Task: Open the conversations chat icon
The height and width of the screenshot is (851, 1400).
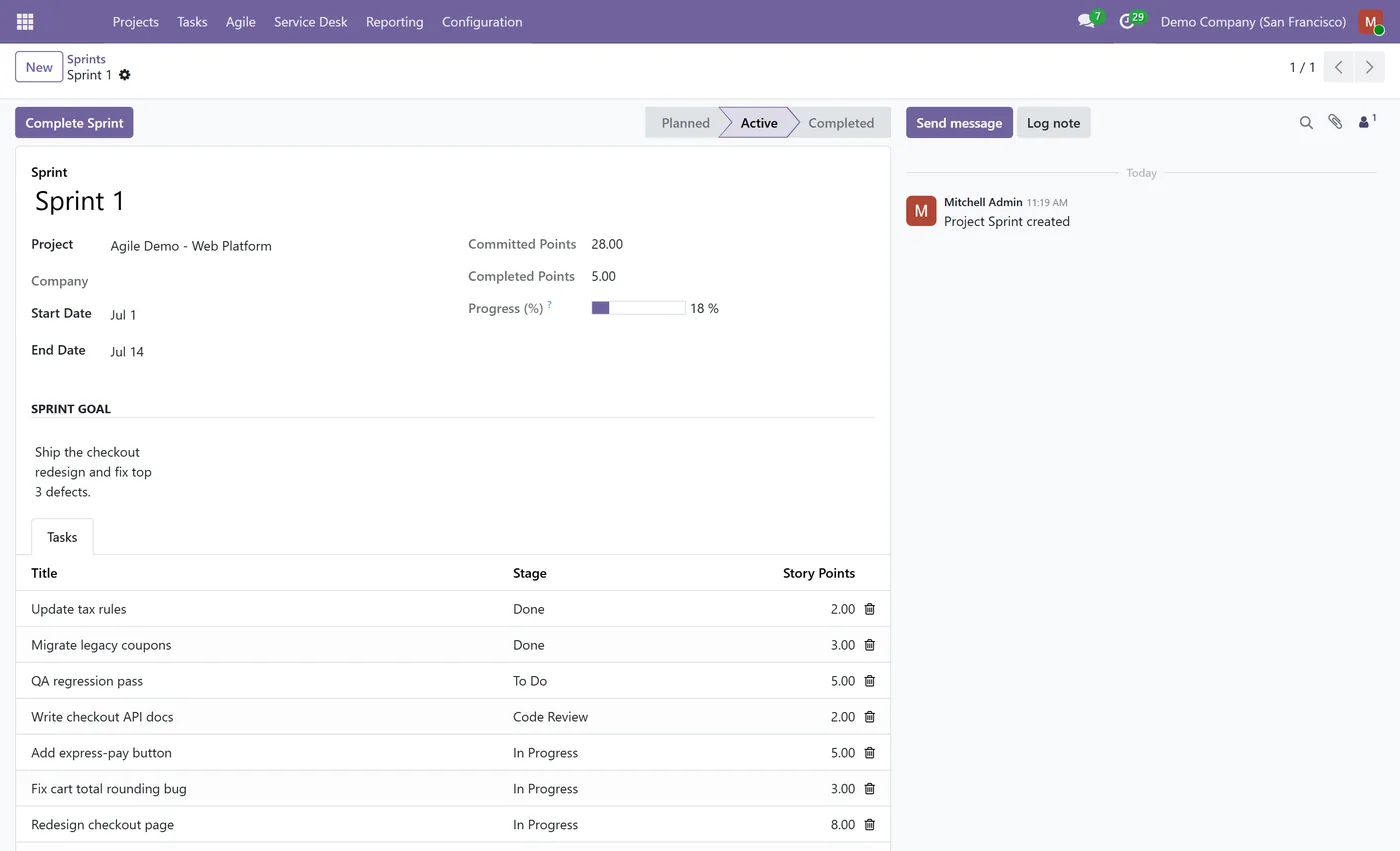Action: (x=1086, y=21)
